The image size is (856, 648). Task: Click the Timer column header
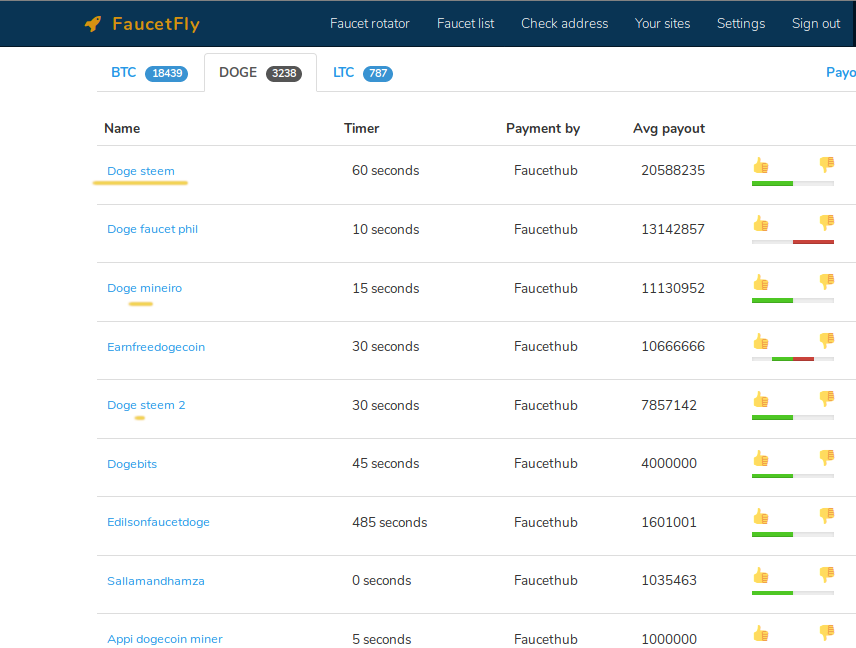[x=361, y=128]
